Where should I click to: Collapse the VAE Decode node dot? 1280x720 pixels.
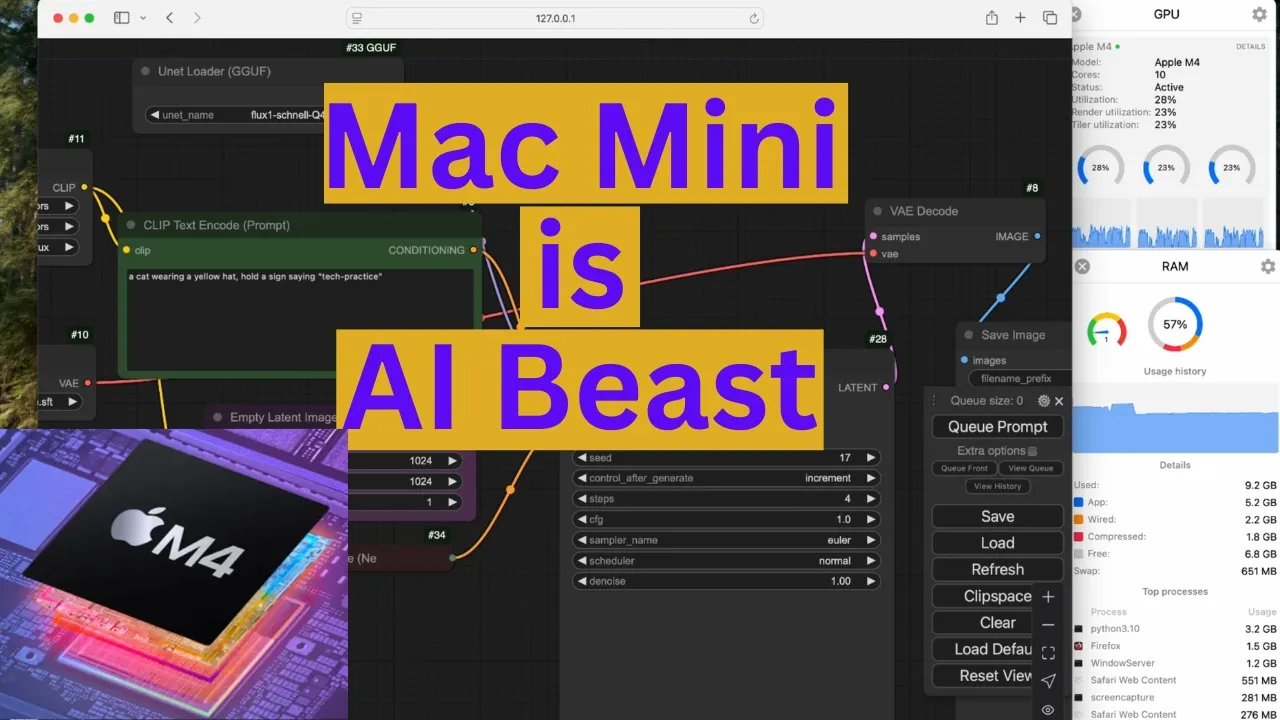point(878,211)
